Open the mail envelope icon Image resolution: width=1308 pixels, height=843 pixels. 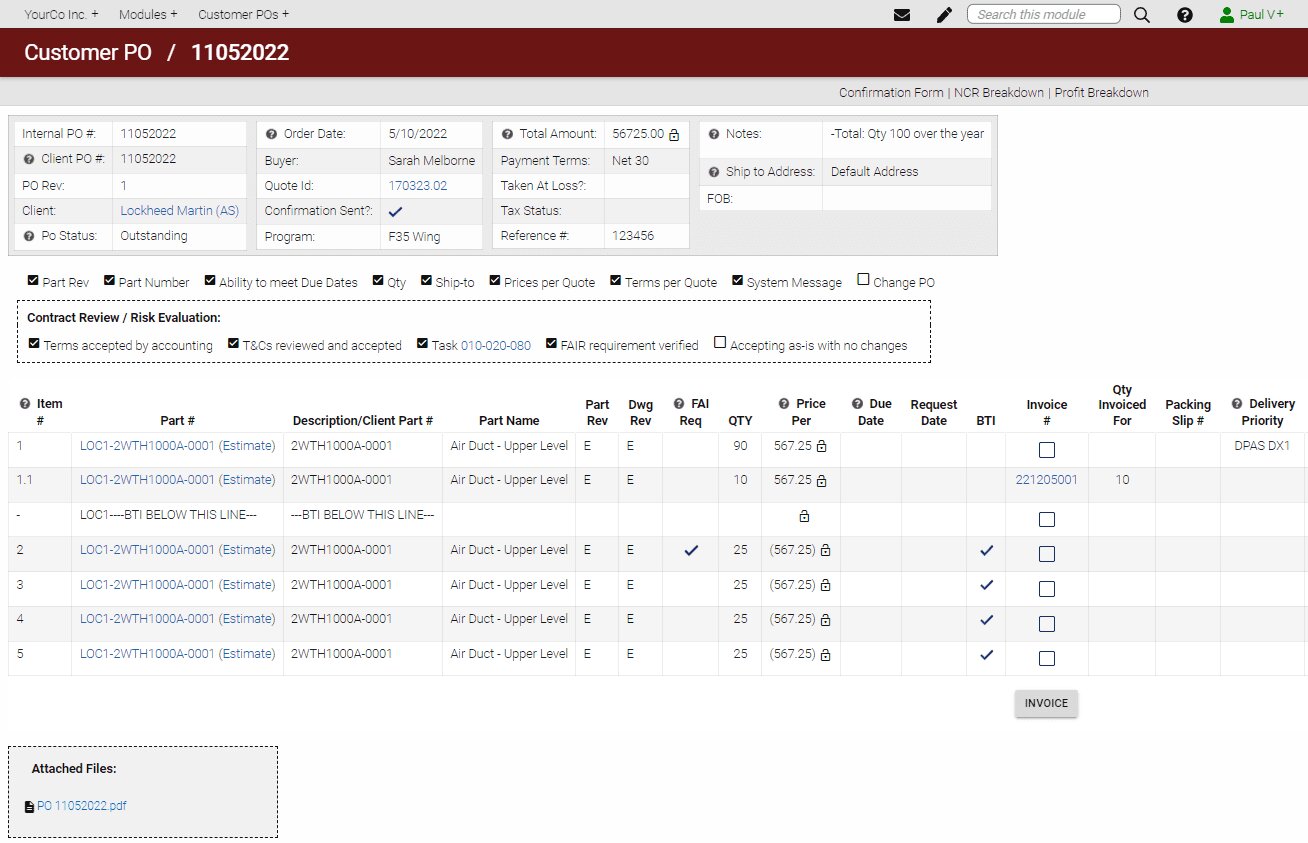pyautogui.click(x=902, y=15)
